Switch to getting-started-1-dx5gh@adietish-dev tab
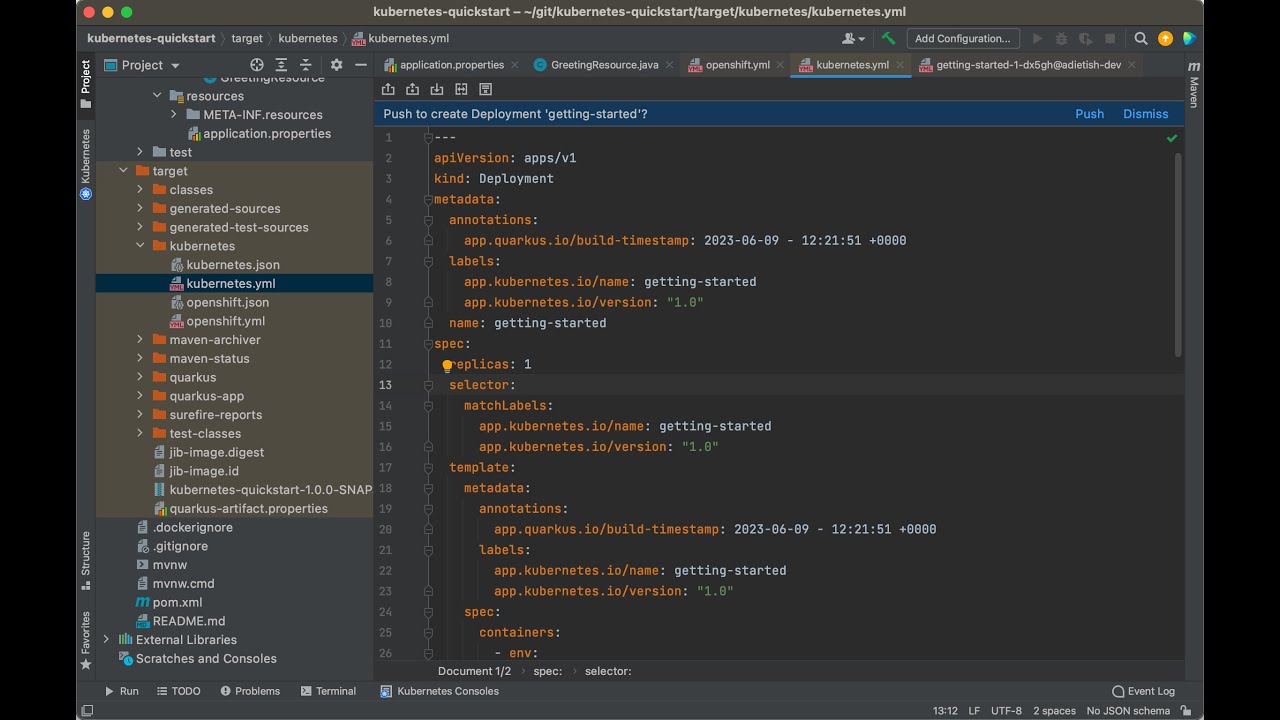 click(x=1028, y=65)
